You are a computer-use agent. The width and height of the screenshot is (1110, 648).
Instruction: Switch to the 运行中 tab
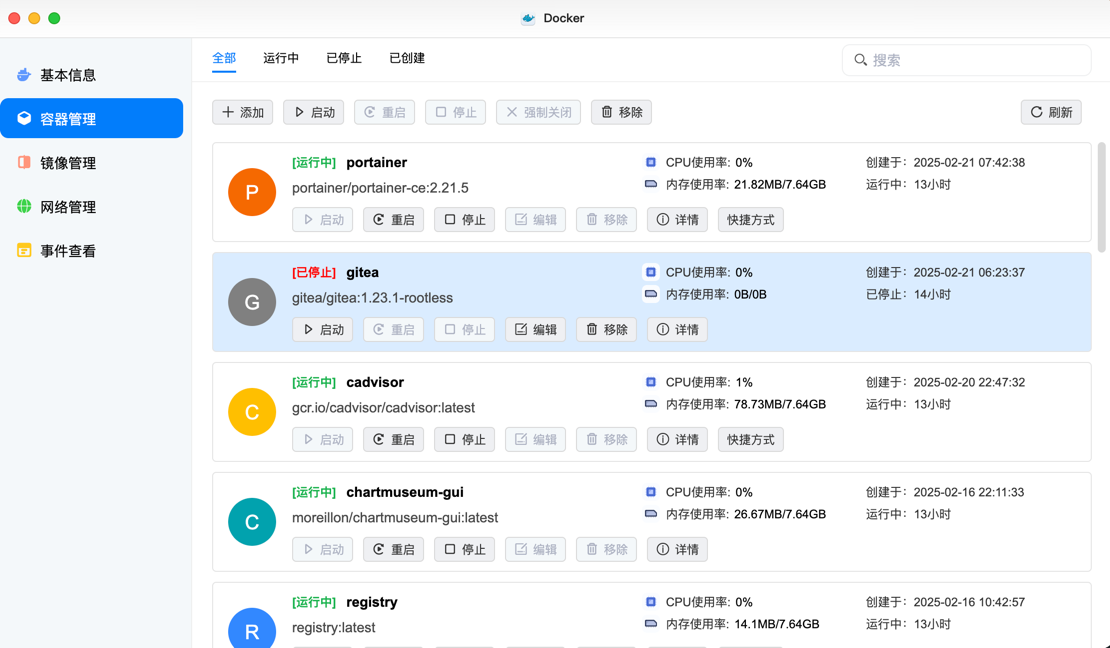[281, 58]
